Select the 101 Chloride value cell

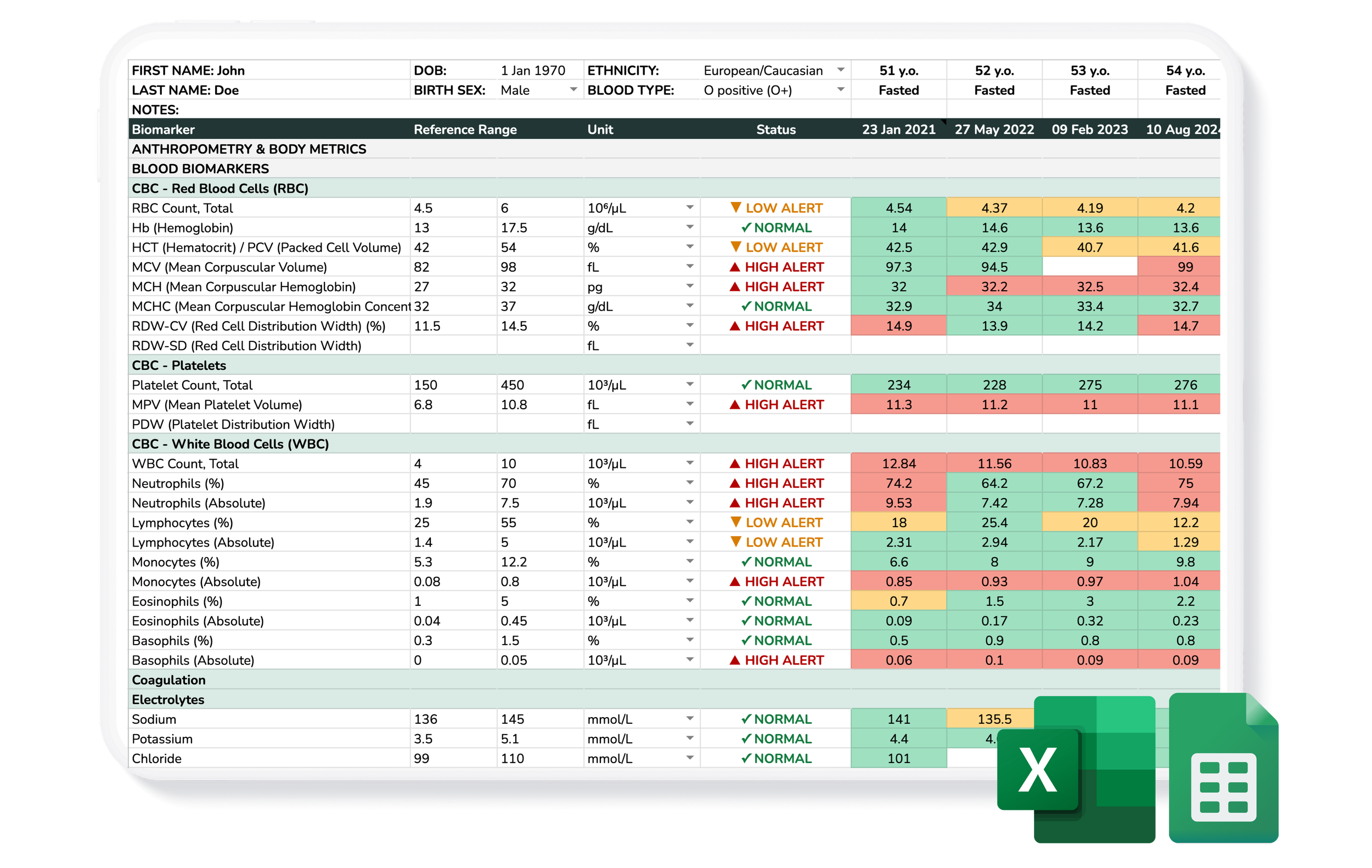898,759
